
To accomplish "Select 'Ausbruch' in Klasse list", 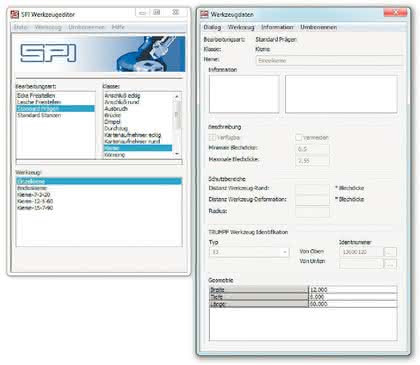I will coord(116,109).
